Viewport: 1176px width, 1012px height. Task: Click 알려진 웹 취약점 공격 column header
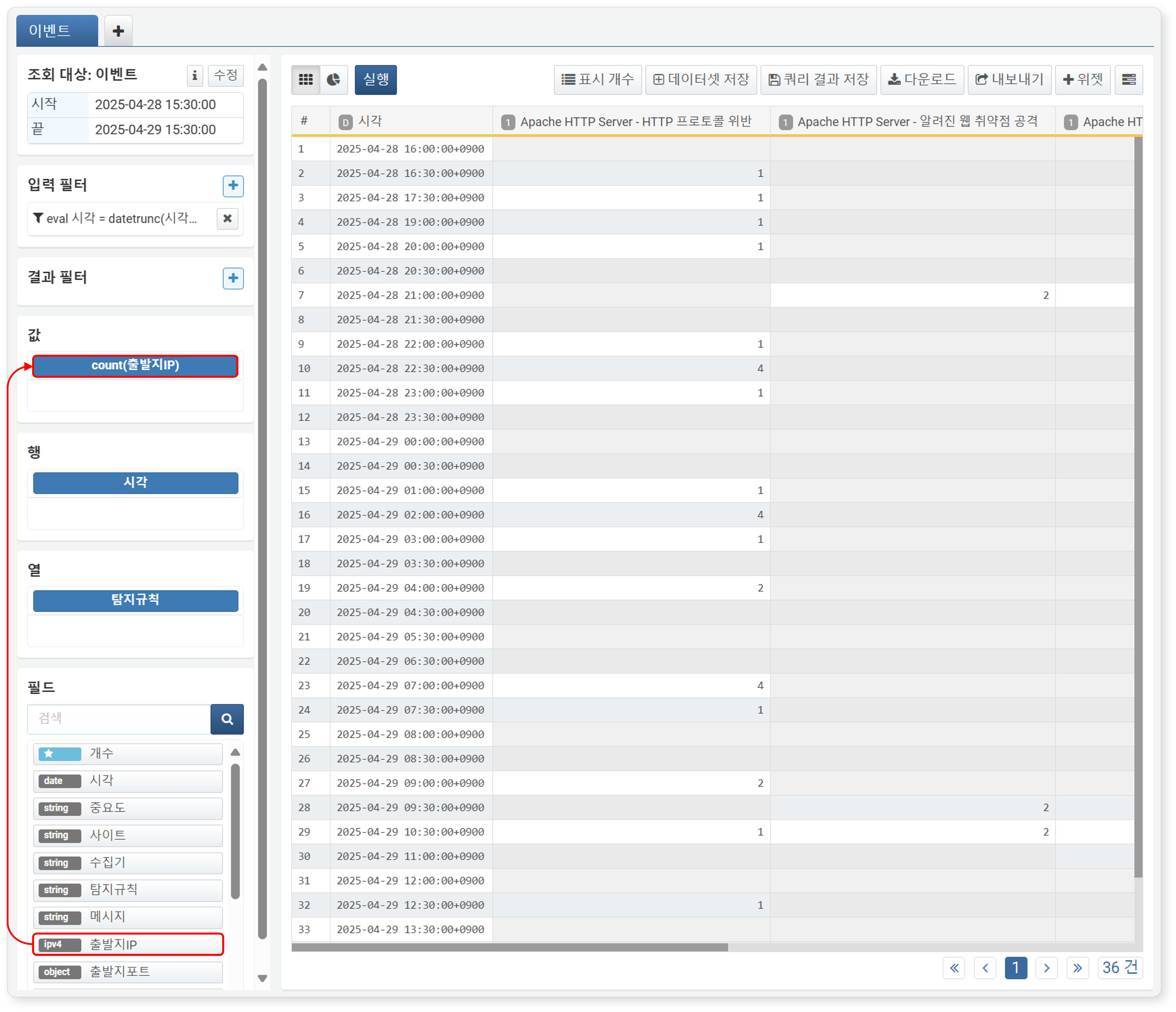[913, 121]
